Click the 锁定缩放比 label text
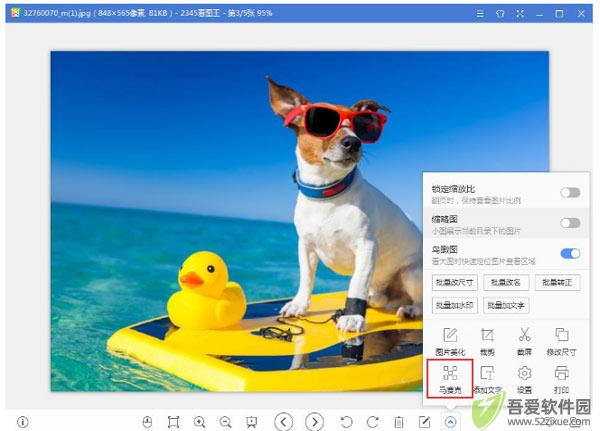 click(x=453, y=189)
